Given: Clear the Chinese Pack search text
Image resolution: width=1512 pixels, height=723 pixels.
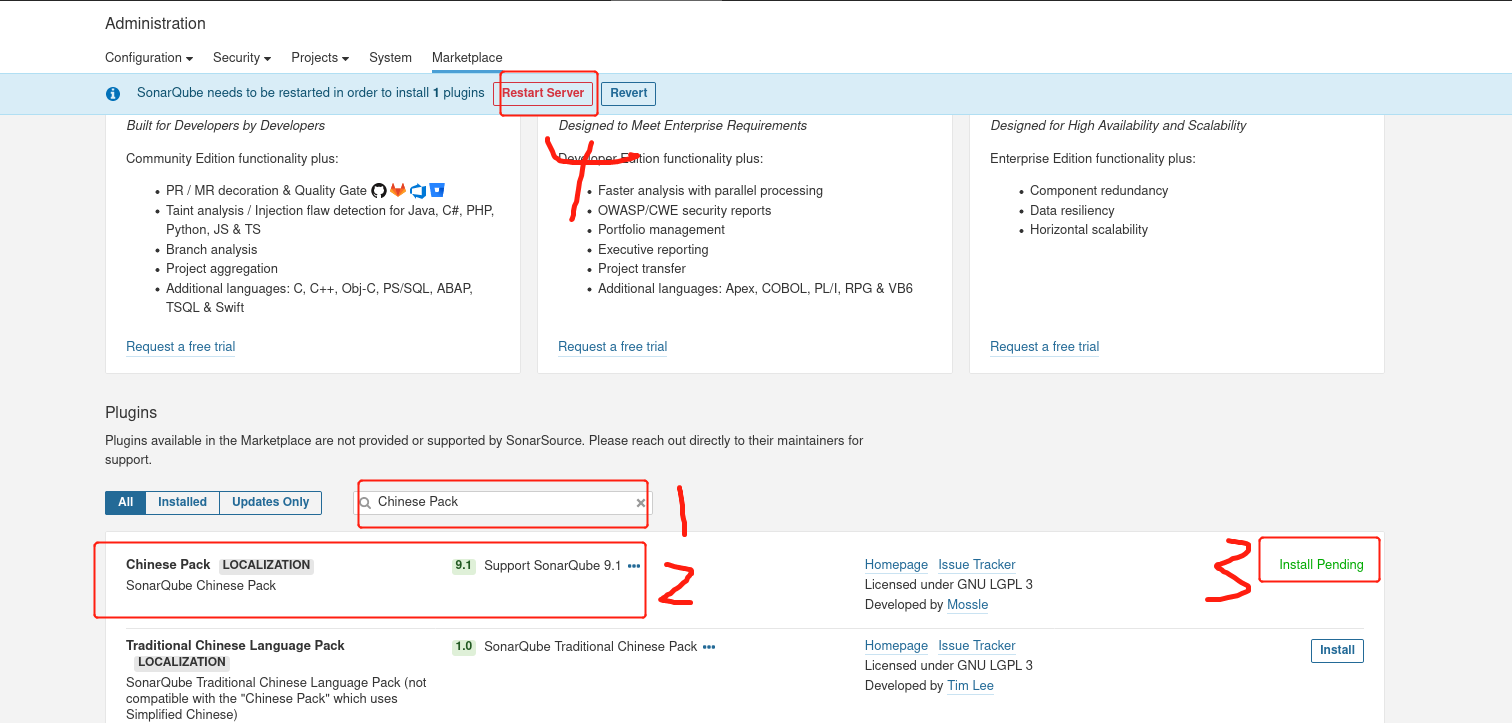Looking at the screenshot, I should tap(641, 503).
